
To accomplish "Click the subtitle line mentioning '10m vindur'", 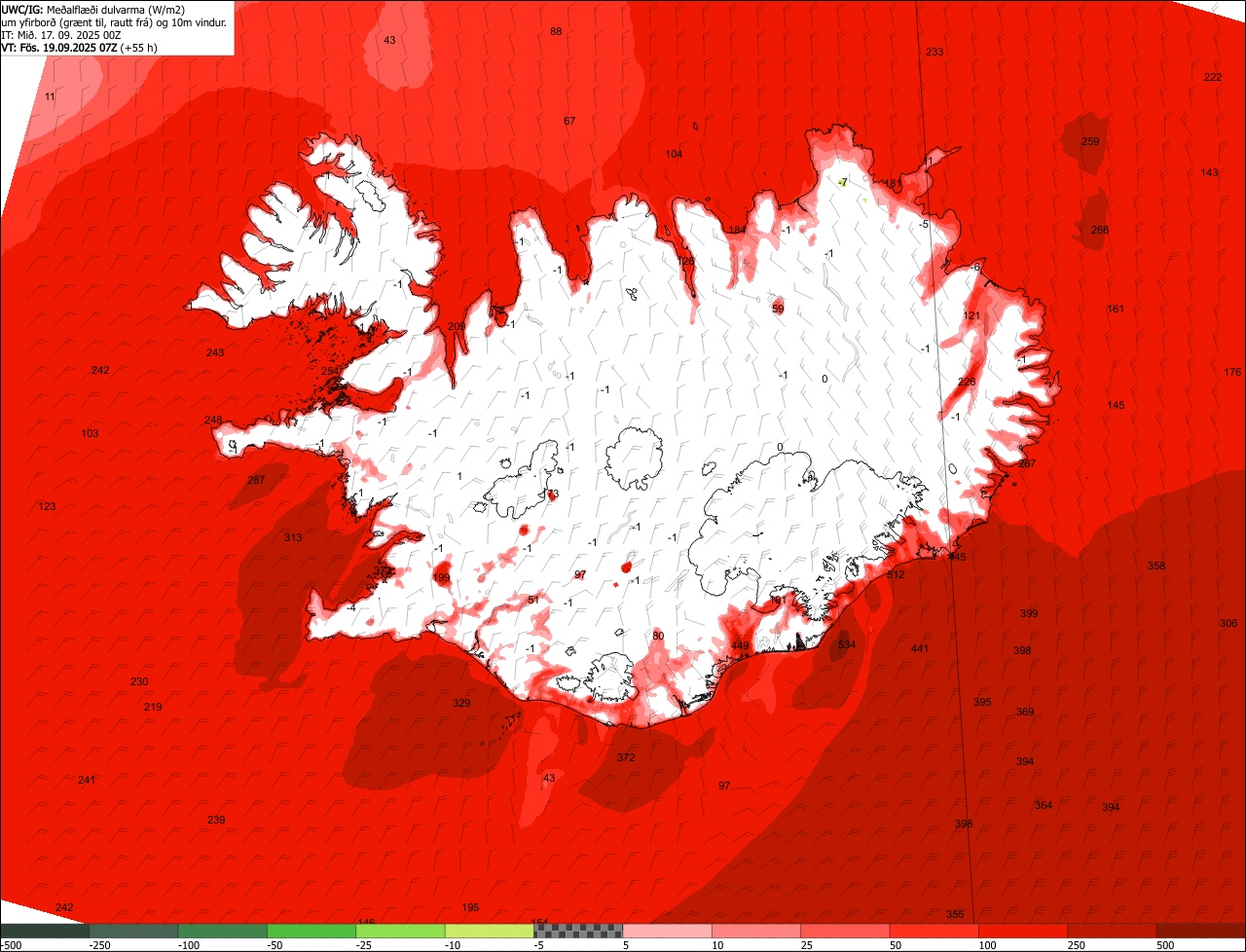I will (x=114, y=22).
